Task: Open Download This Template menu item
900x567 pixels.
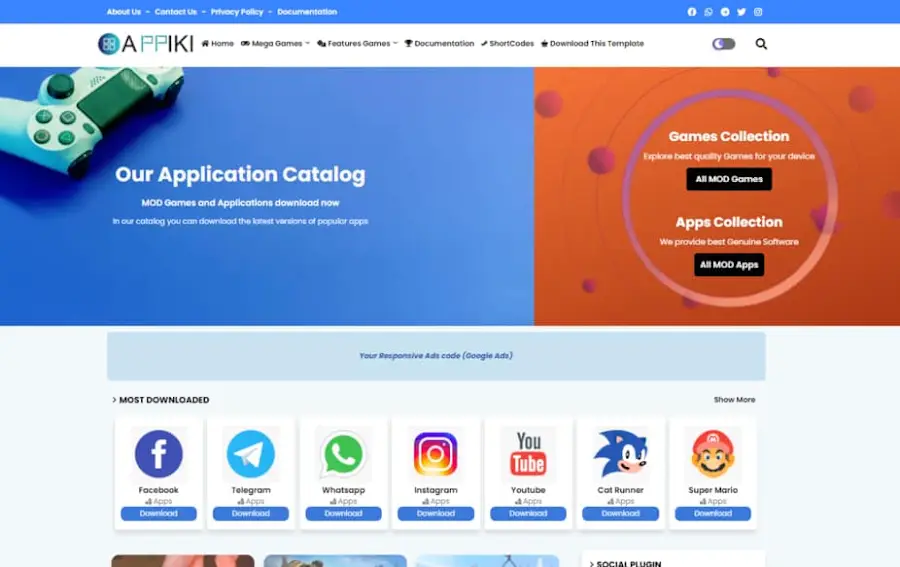Action: tap(592, 44)
